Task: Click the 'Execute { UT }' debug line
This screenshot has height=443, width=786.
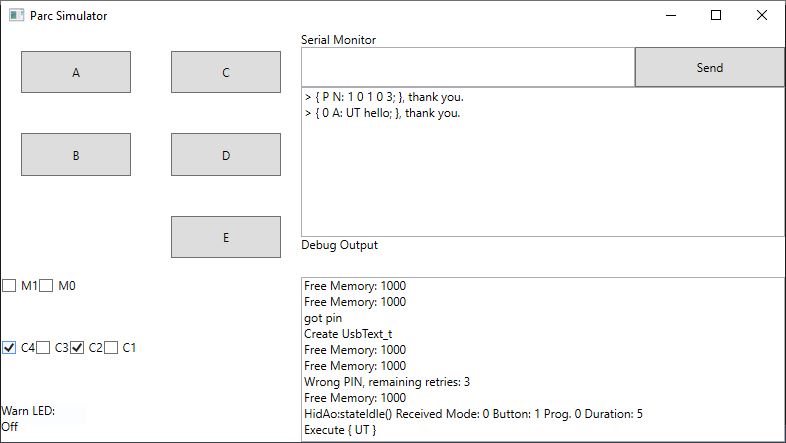Action: tap(340, 430)
